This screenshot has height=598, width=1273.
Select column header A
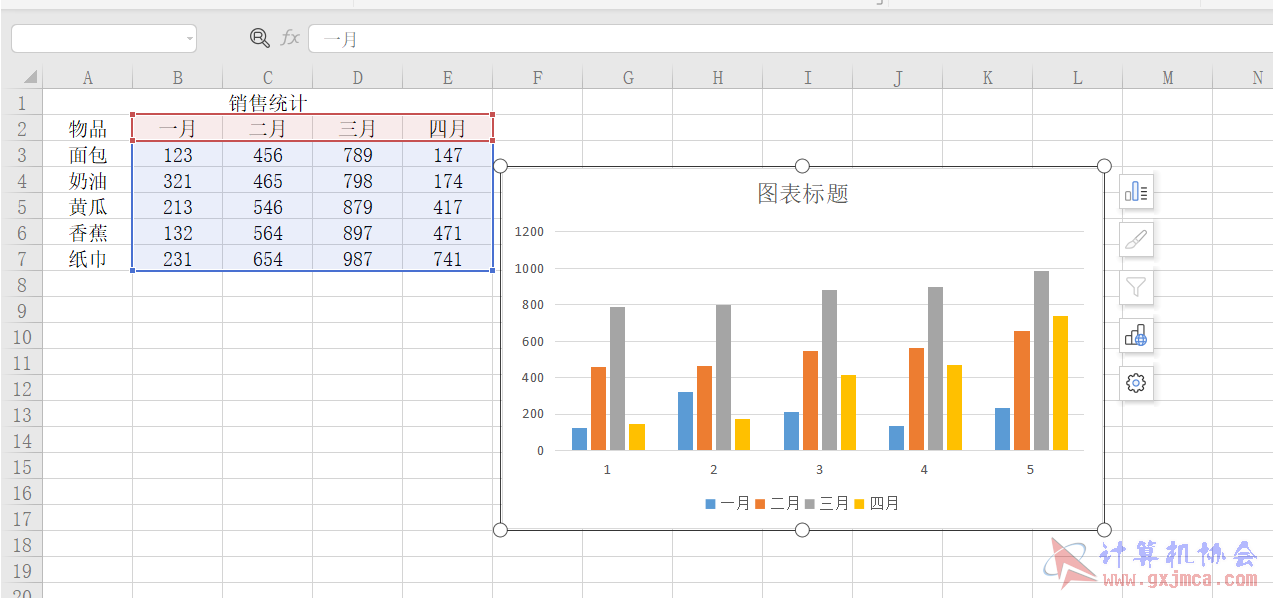point(87,78)
